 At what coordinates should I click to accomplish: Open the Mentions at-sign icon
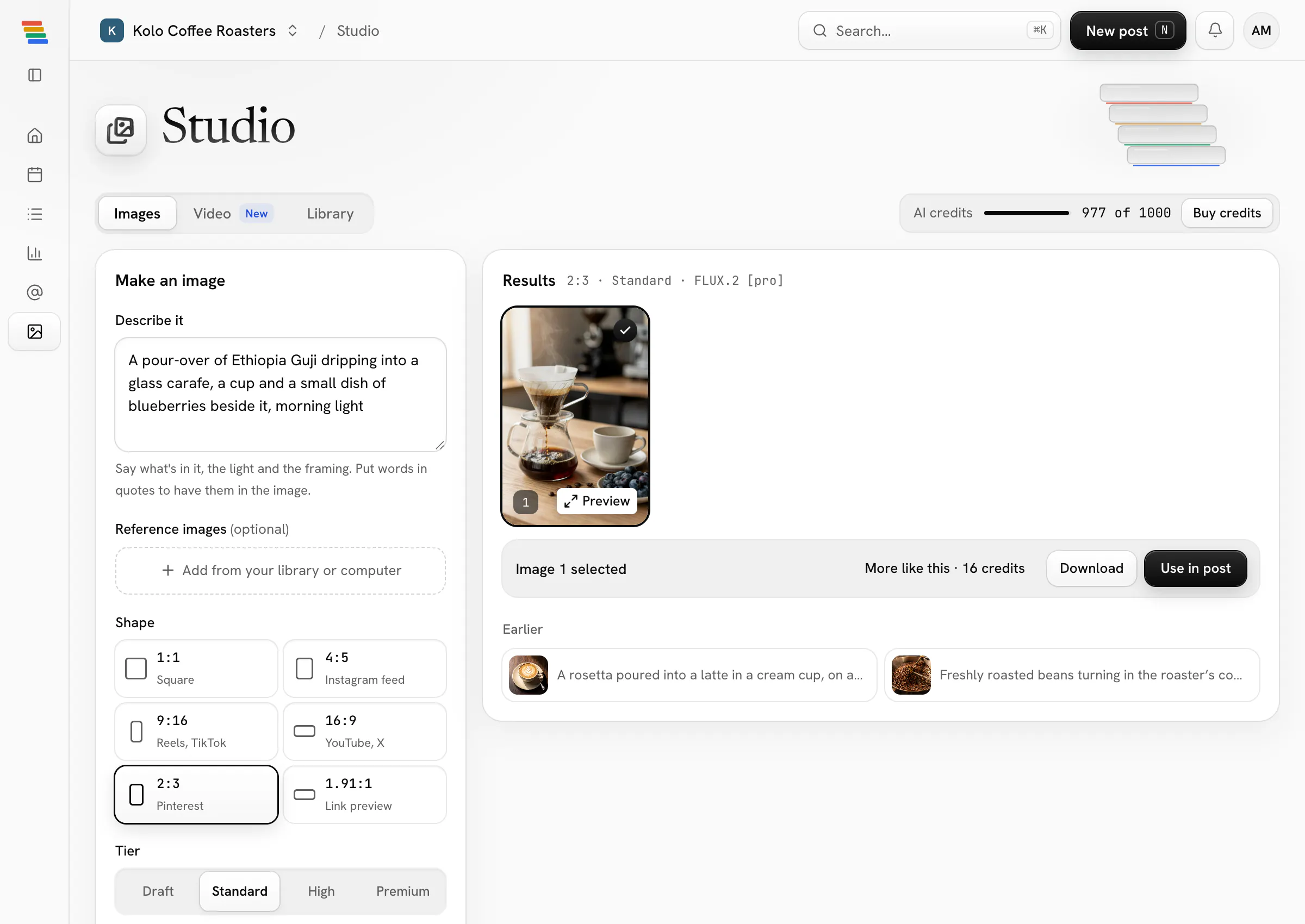35,292
